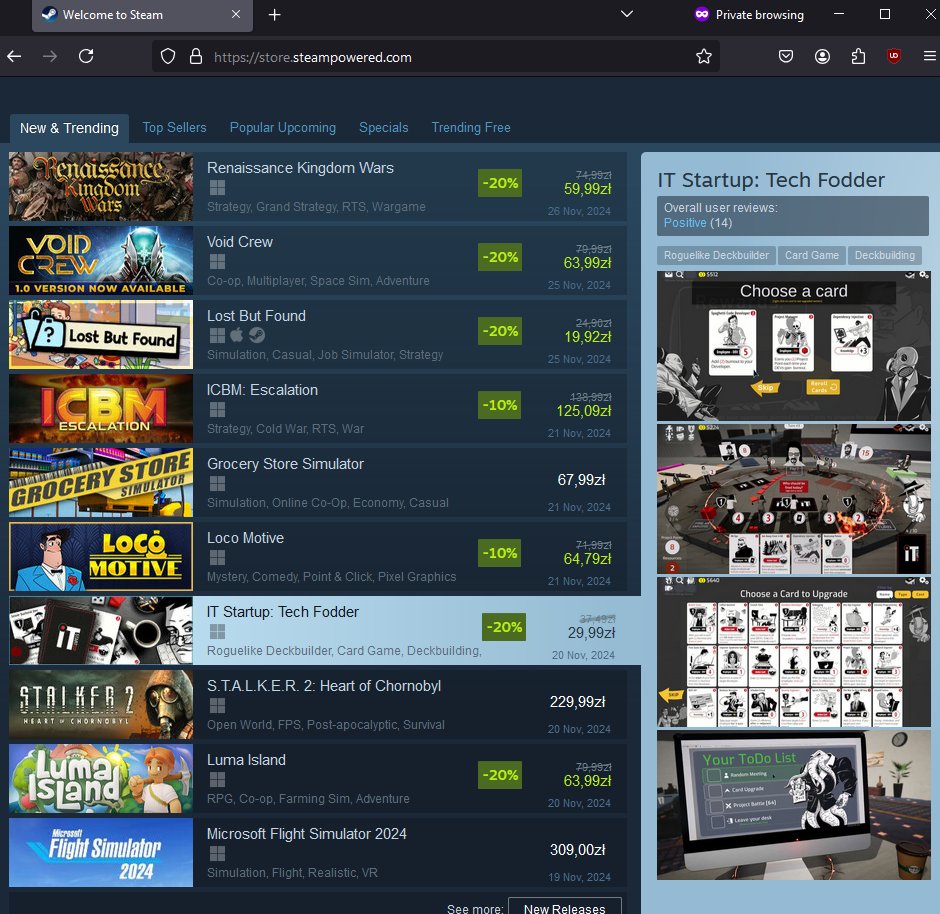Click Windows platform icon under Void Crew

tap(218, 262)
